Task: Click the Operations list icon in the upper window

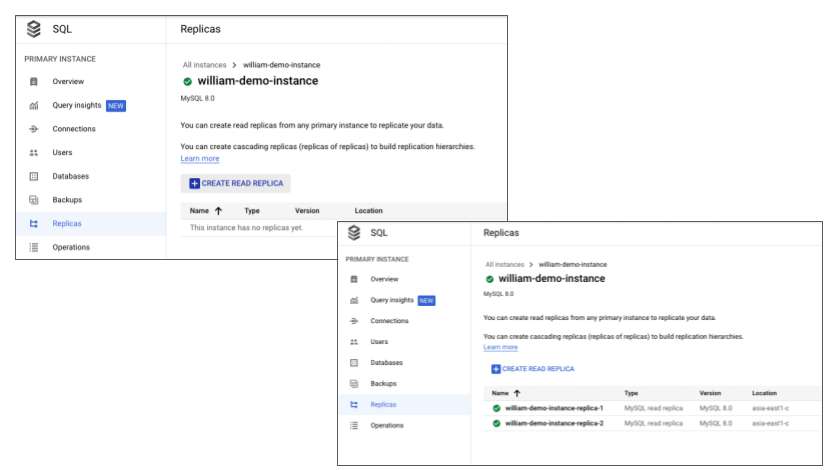Action: coord(34,247)
